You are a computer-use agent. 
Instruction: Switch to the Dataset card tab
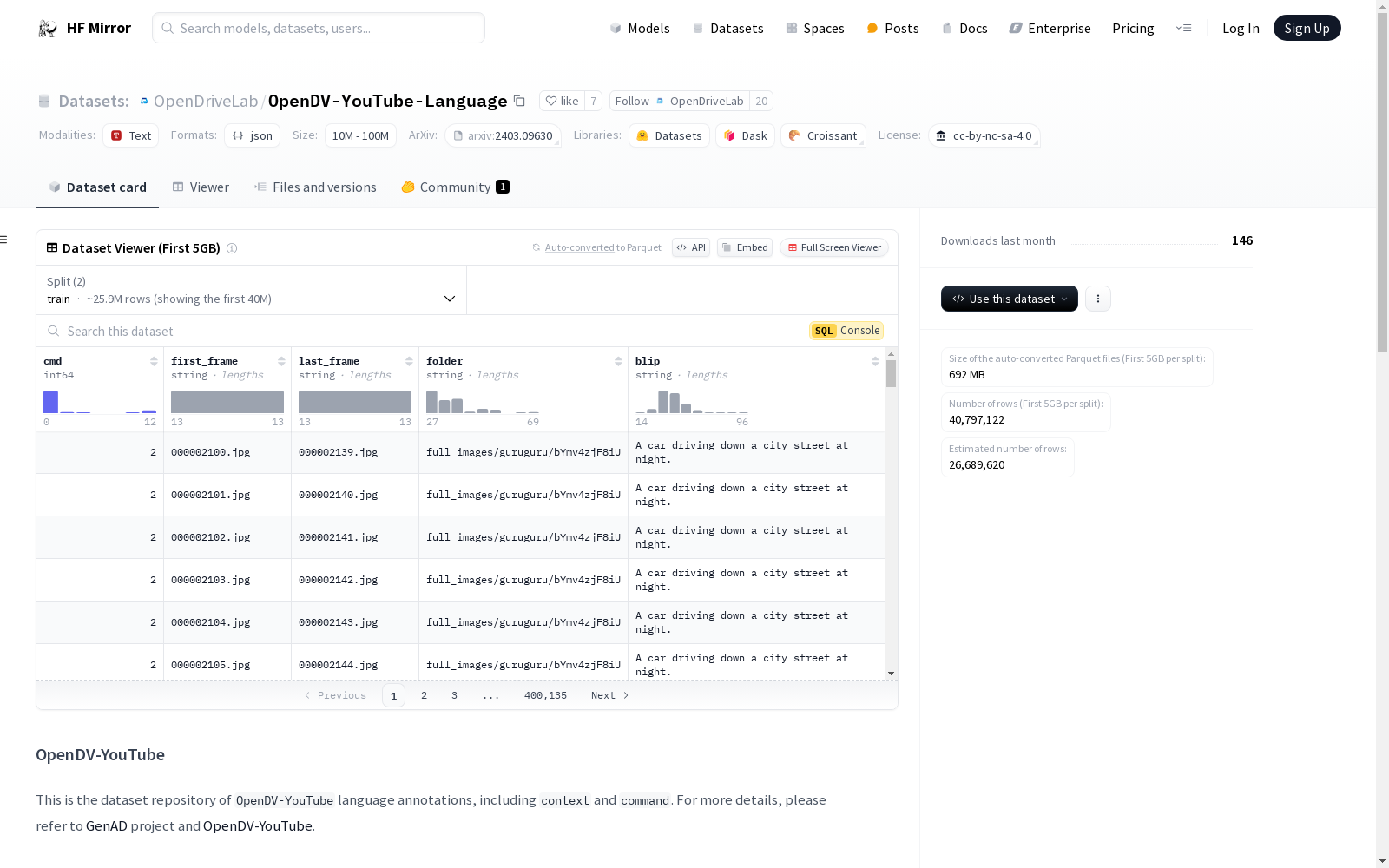coord(97,187)
